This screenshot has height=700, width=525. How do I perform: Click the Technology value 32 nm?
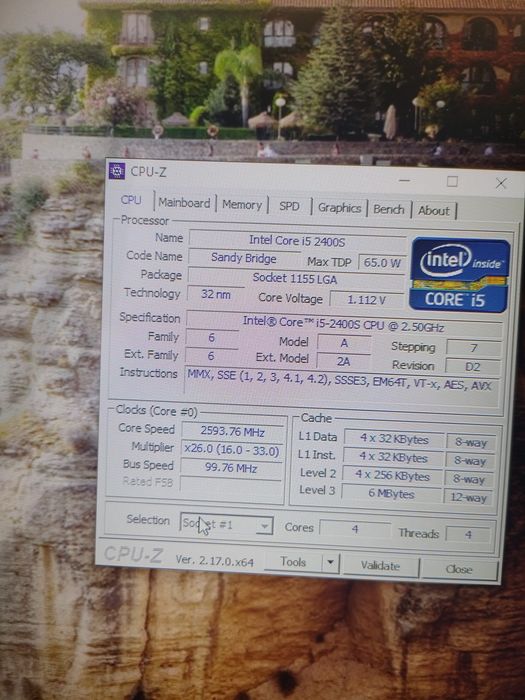(216, 294)
